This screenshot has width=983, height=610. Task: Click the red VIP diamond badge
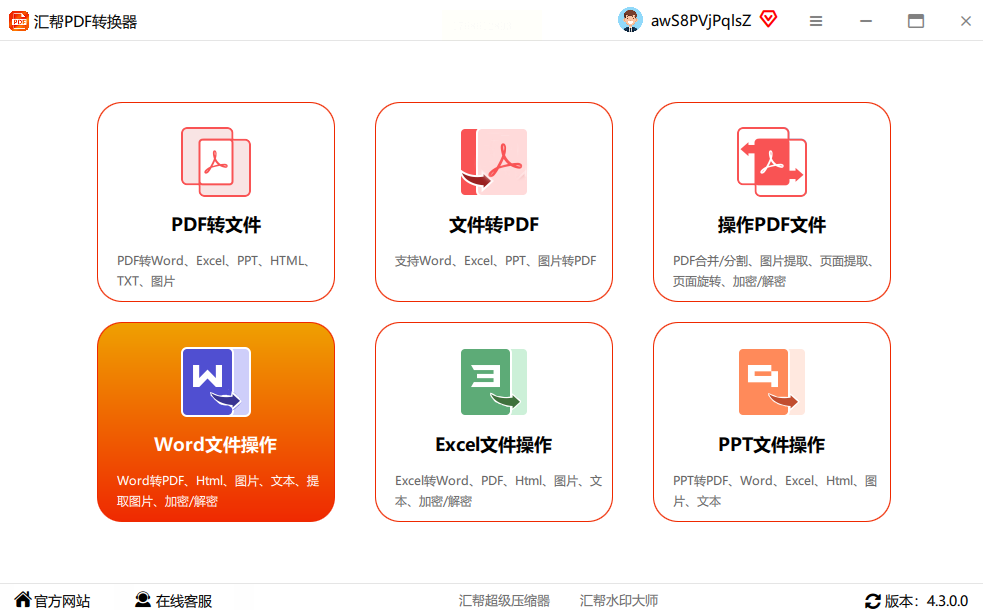click(x=768, y=19)
